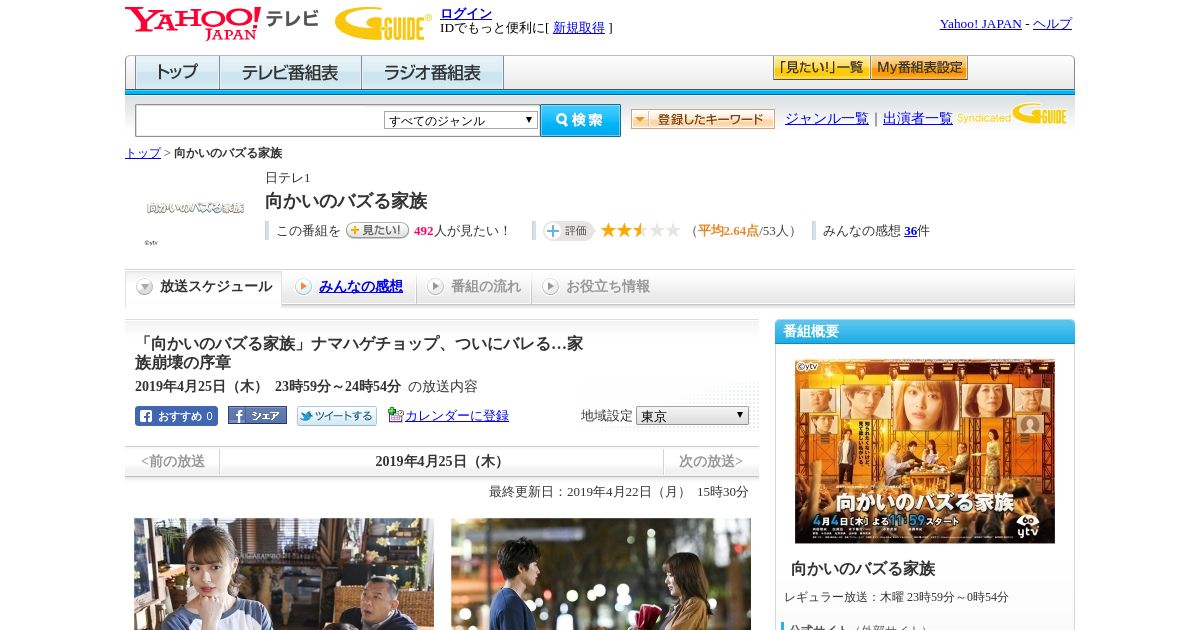Select the 放送スケジュール tab
This screenshot has width=1200, height=630.
(x=204, y=287)
